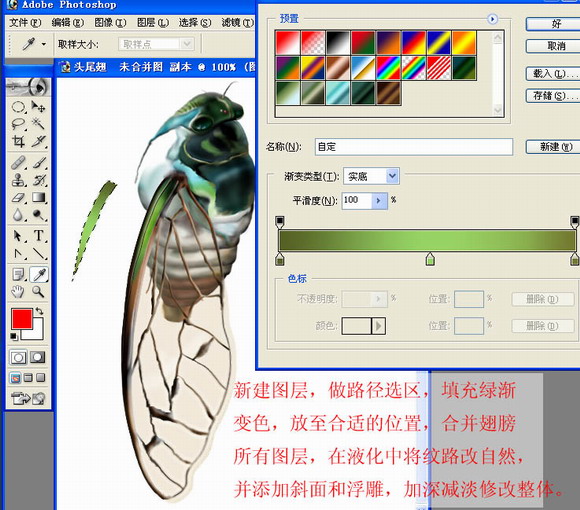Select the Notes tool
Viewport: 580px width, 510px height.
click(18, 275)
